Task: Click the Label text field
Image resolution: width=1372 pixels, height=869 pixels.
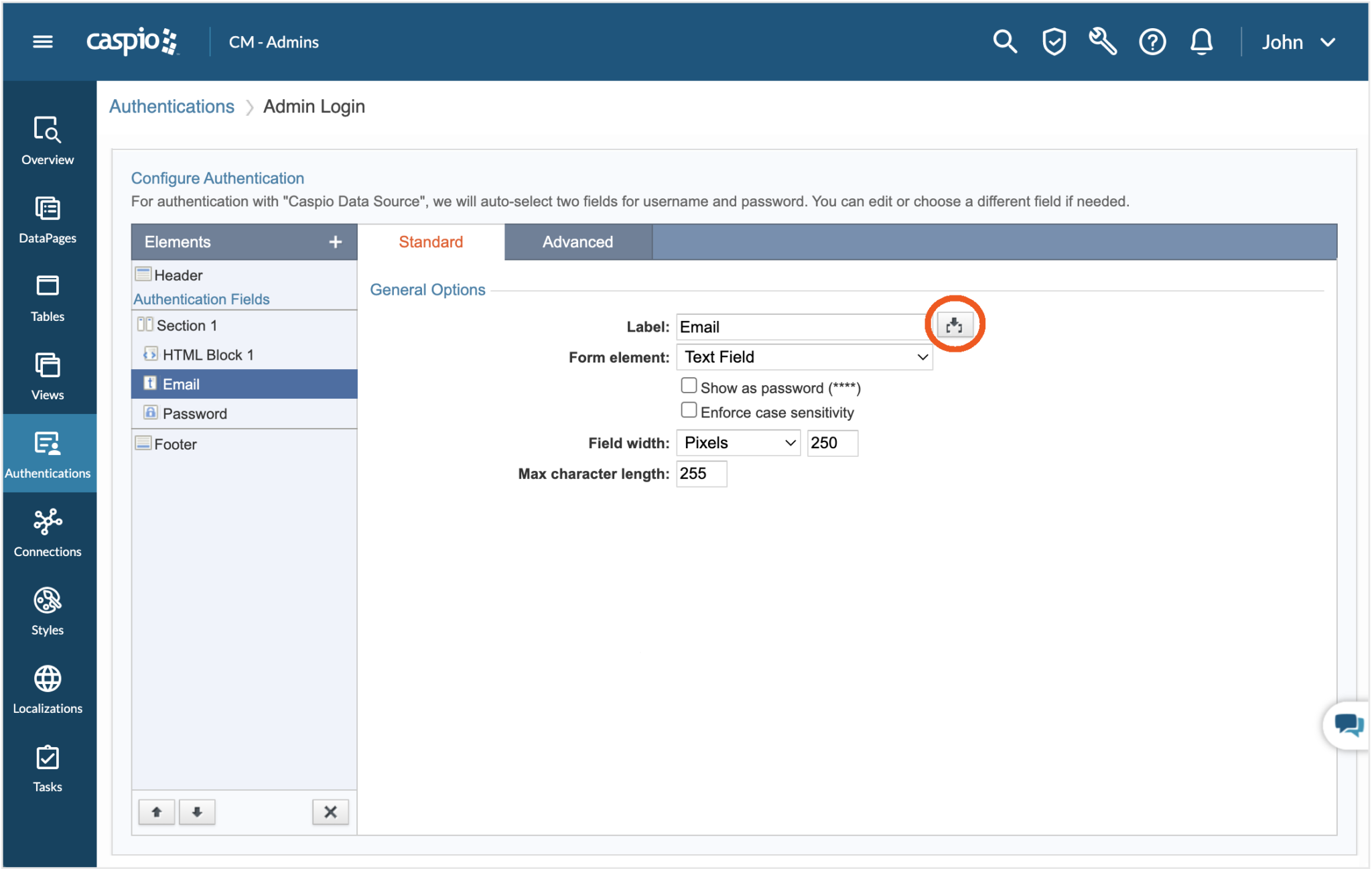Action: tap(804, 327)
